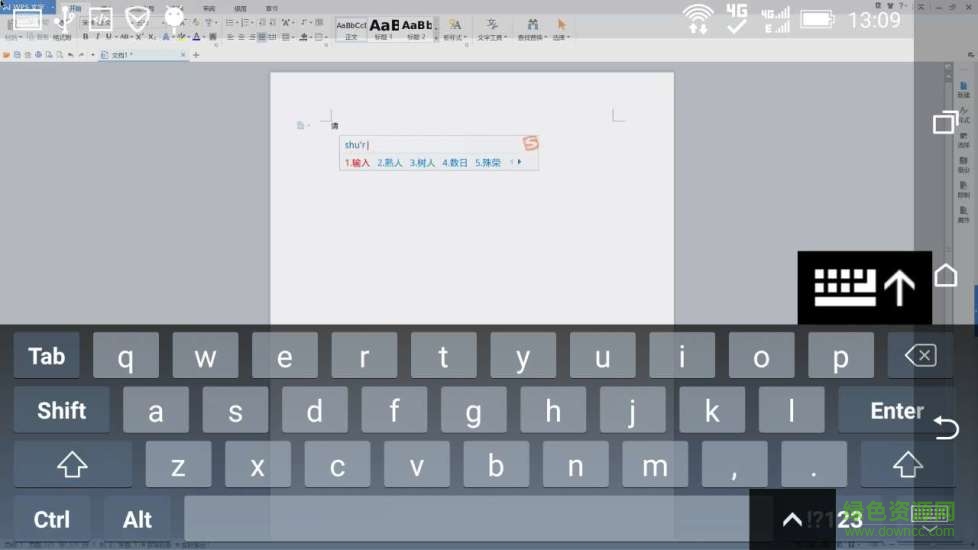Viewport: 978px width, 550px height.
Task: Choose IME candidate 3 in the list
Action: click(422, 163)
